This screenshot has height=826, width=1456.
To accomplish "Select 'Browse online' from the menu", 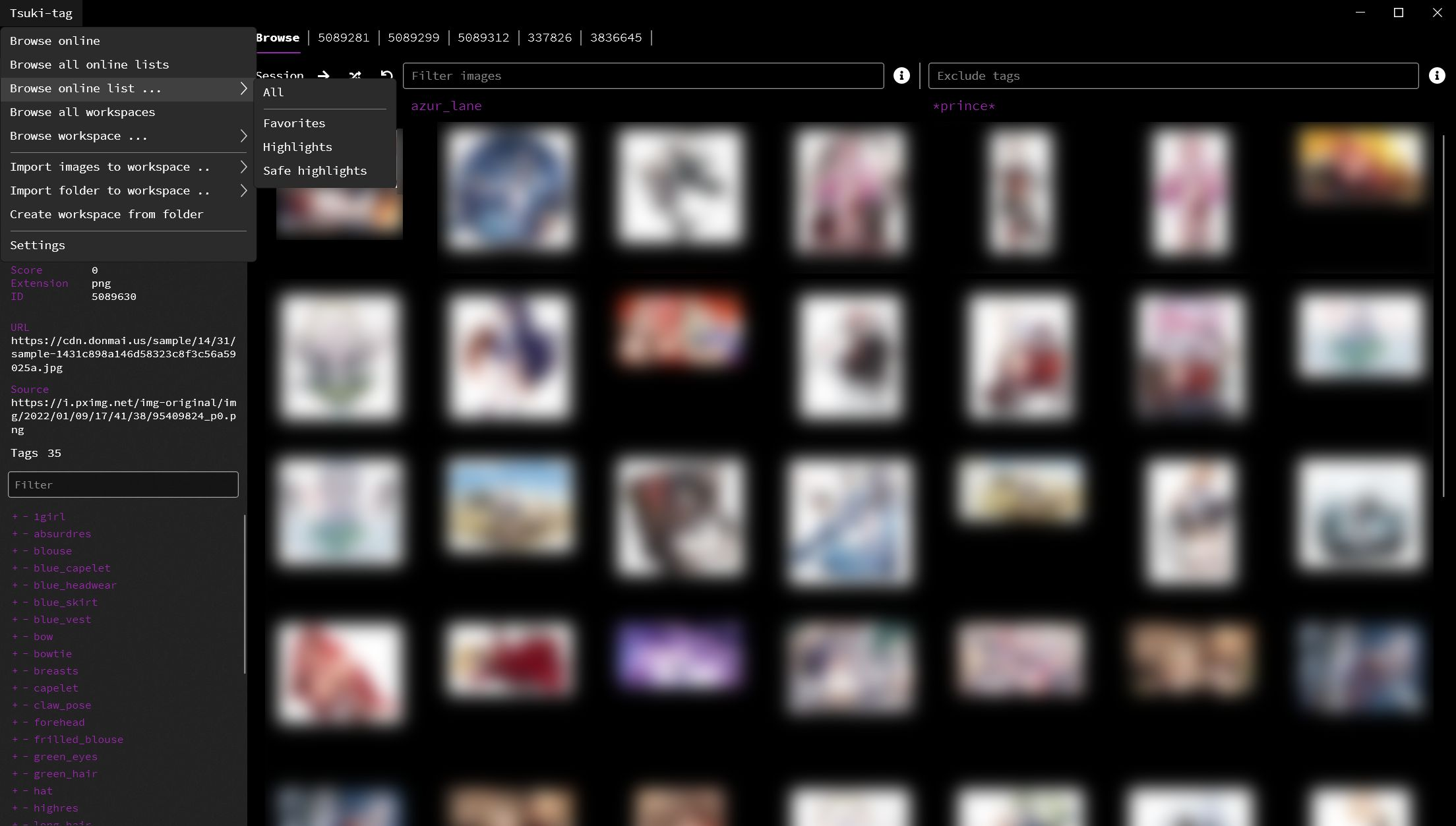I will [129, 41].
